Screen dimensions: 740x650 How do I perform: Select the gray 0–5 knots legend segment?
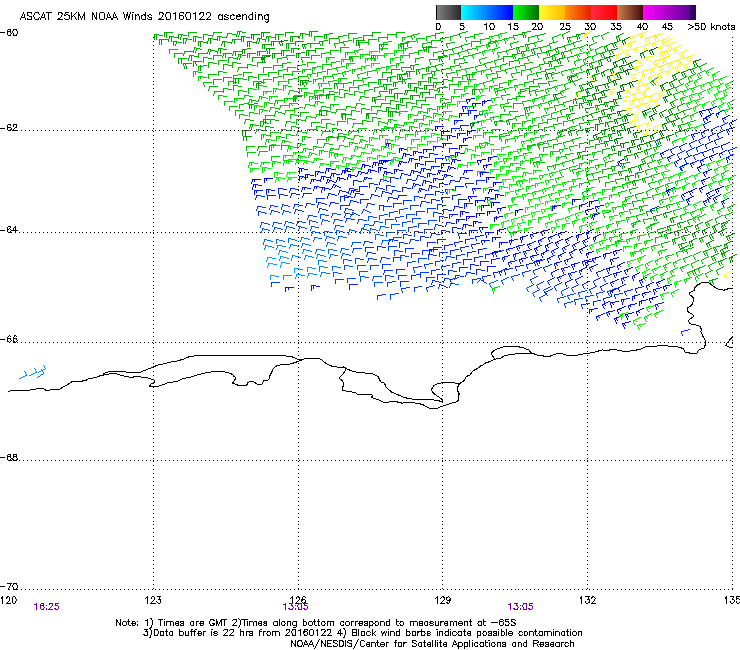pos(448,12)
